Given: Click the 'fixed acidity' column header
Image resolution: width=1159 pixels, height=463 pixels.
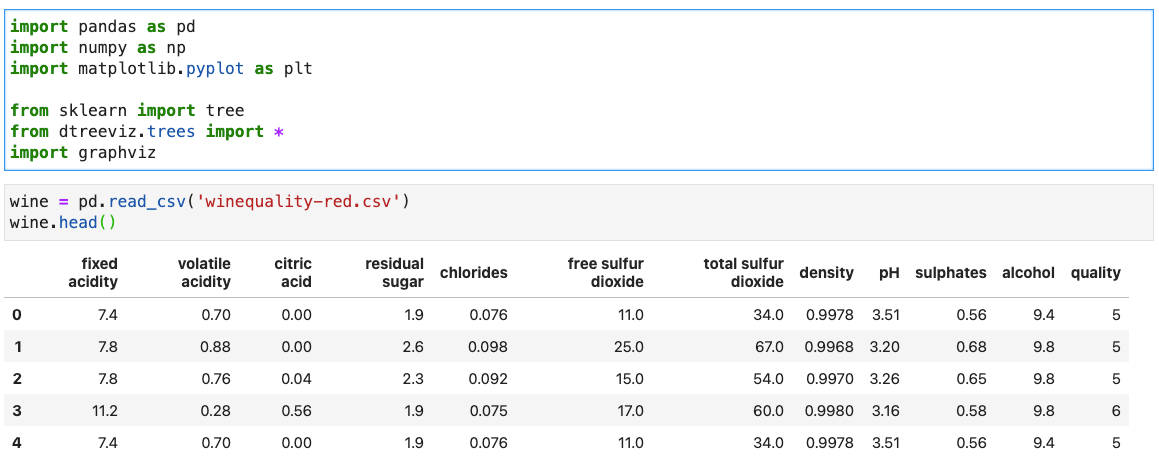Looking at the screenshot, I should [93, 272].
